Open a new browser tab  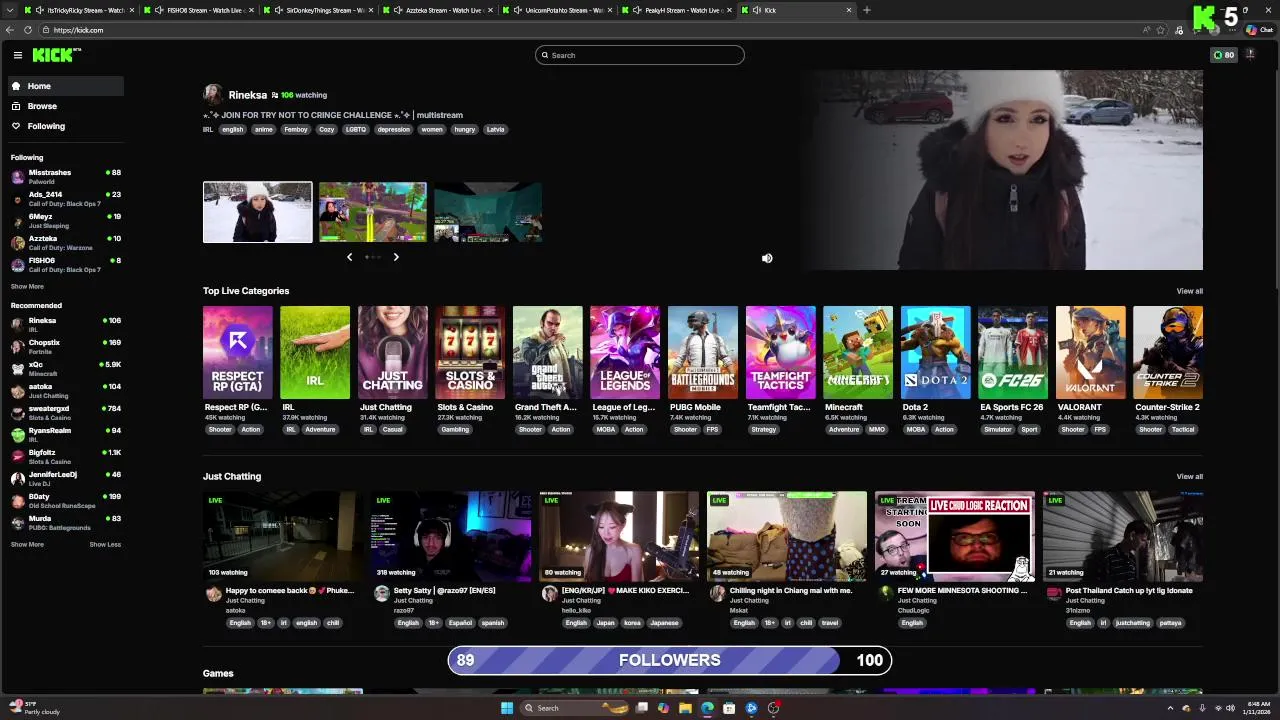click(x=866, y=10)
